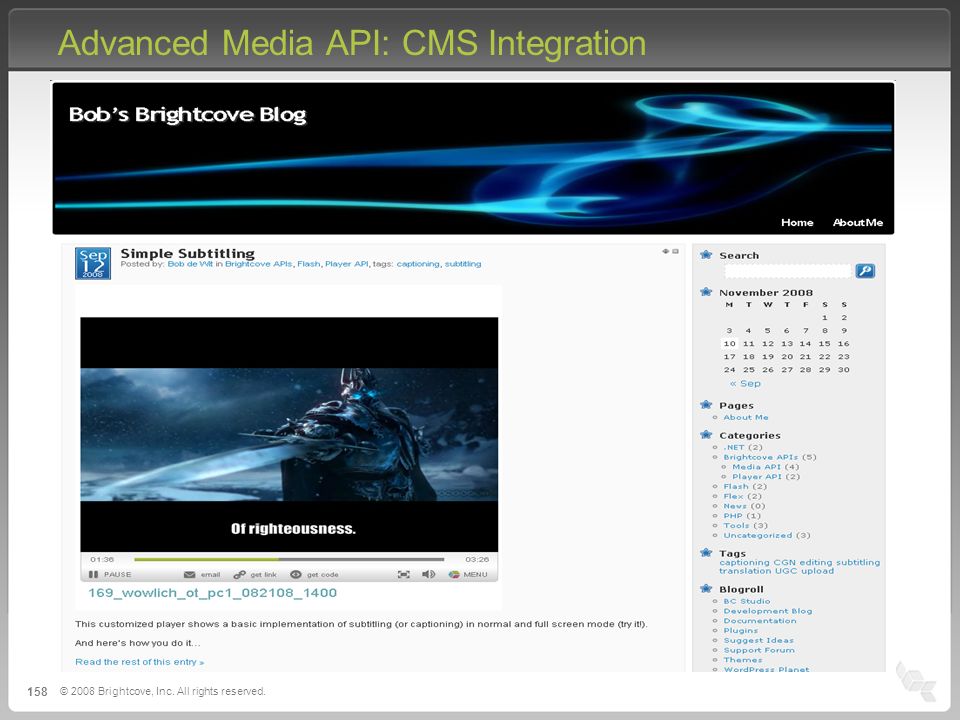Open Suggest Ideas blogroll link

click(759, 640)
